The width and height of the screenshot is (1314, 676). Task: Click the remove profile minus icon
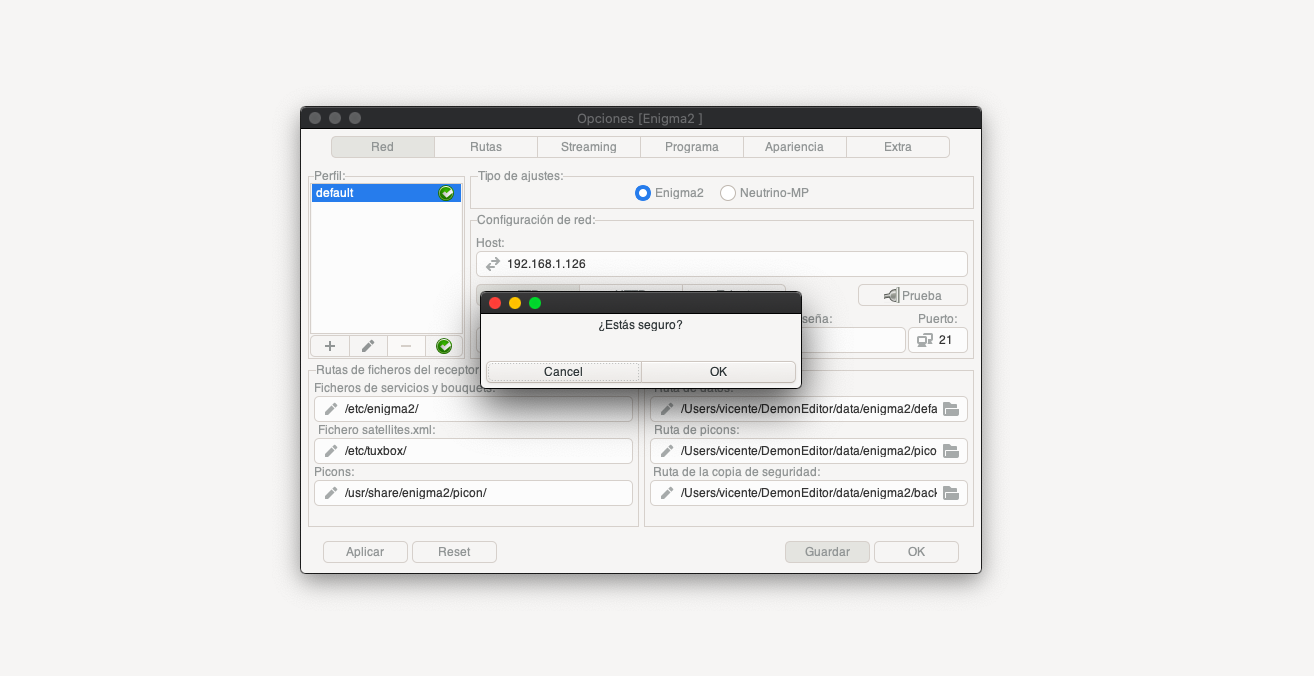(x=406, y=346)
